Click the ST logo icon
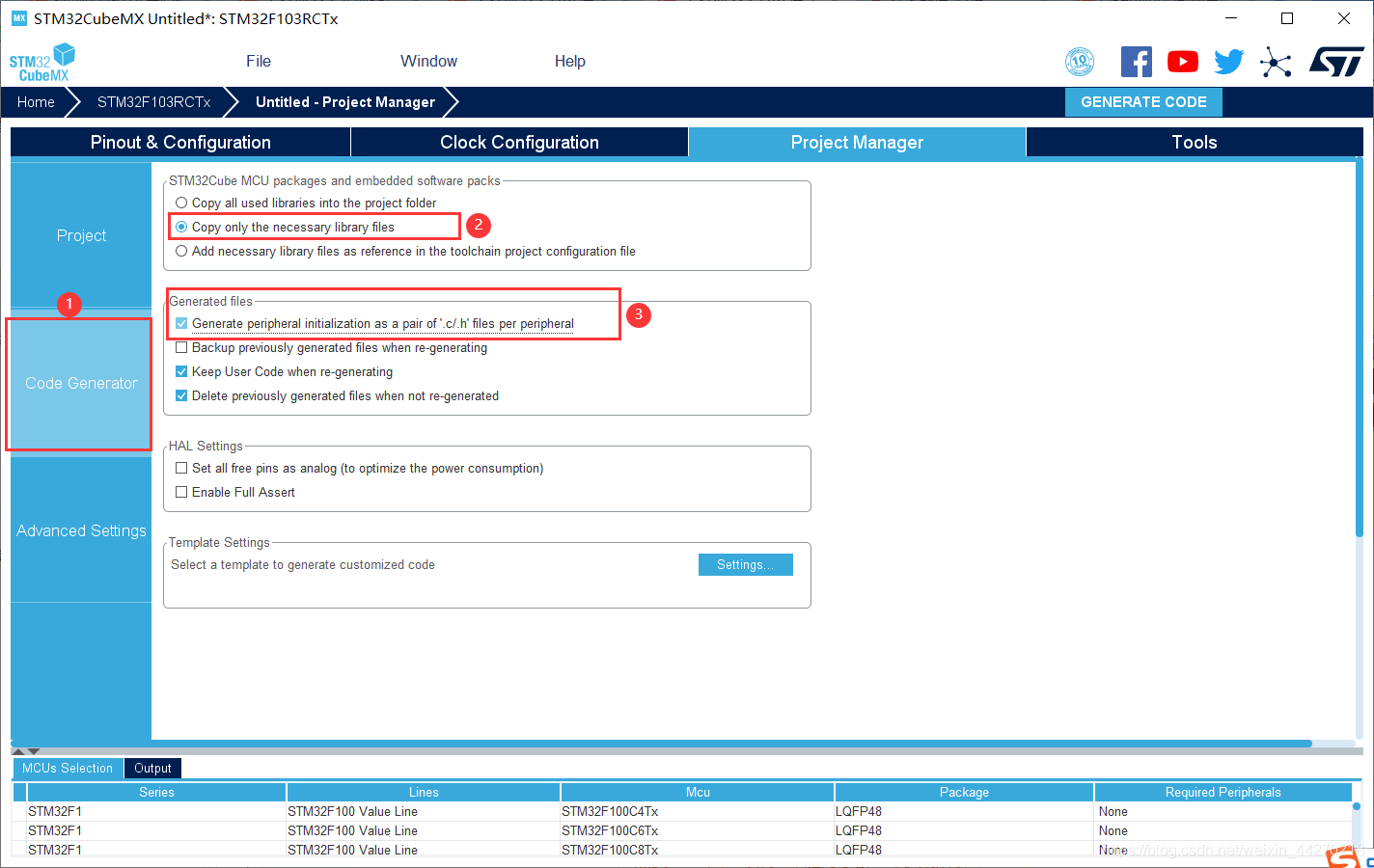 1336,62
